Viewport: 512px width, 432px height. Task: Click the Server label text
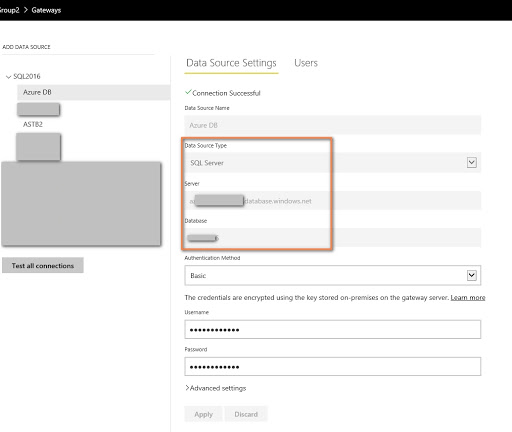[x=192, y=184]
